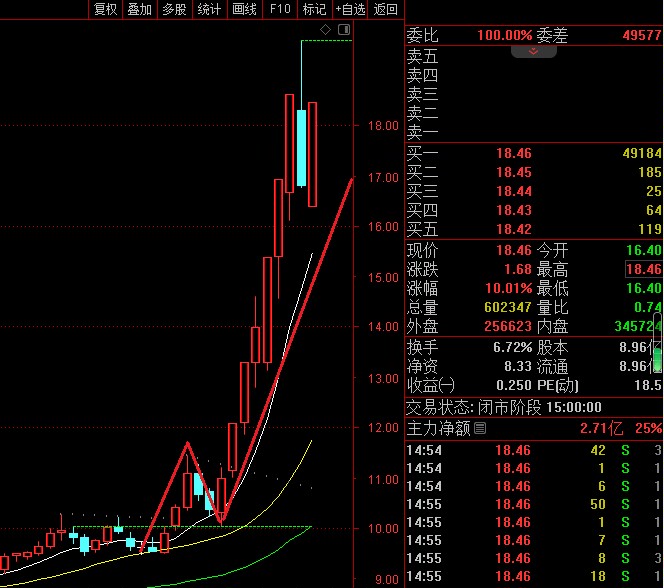The height and width of the screenshot is (588, 664).
Task: Click the tall cyan candlestick near 18.00
Action: 302,147
